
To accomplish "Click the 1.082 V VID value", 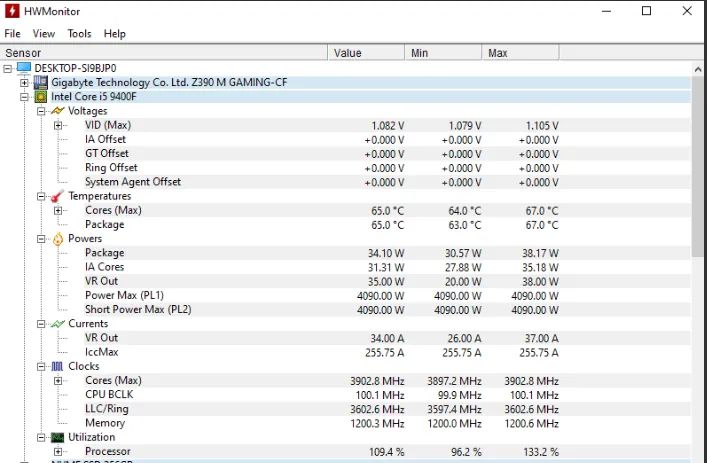I will pyautogui.click(x=388, y=126).
